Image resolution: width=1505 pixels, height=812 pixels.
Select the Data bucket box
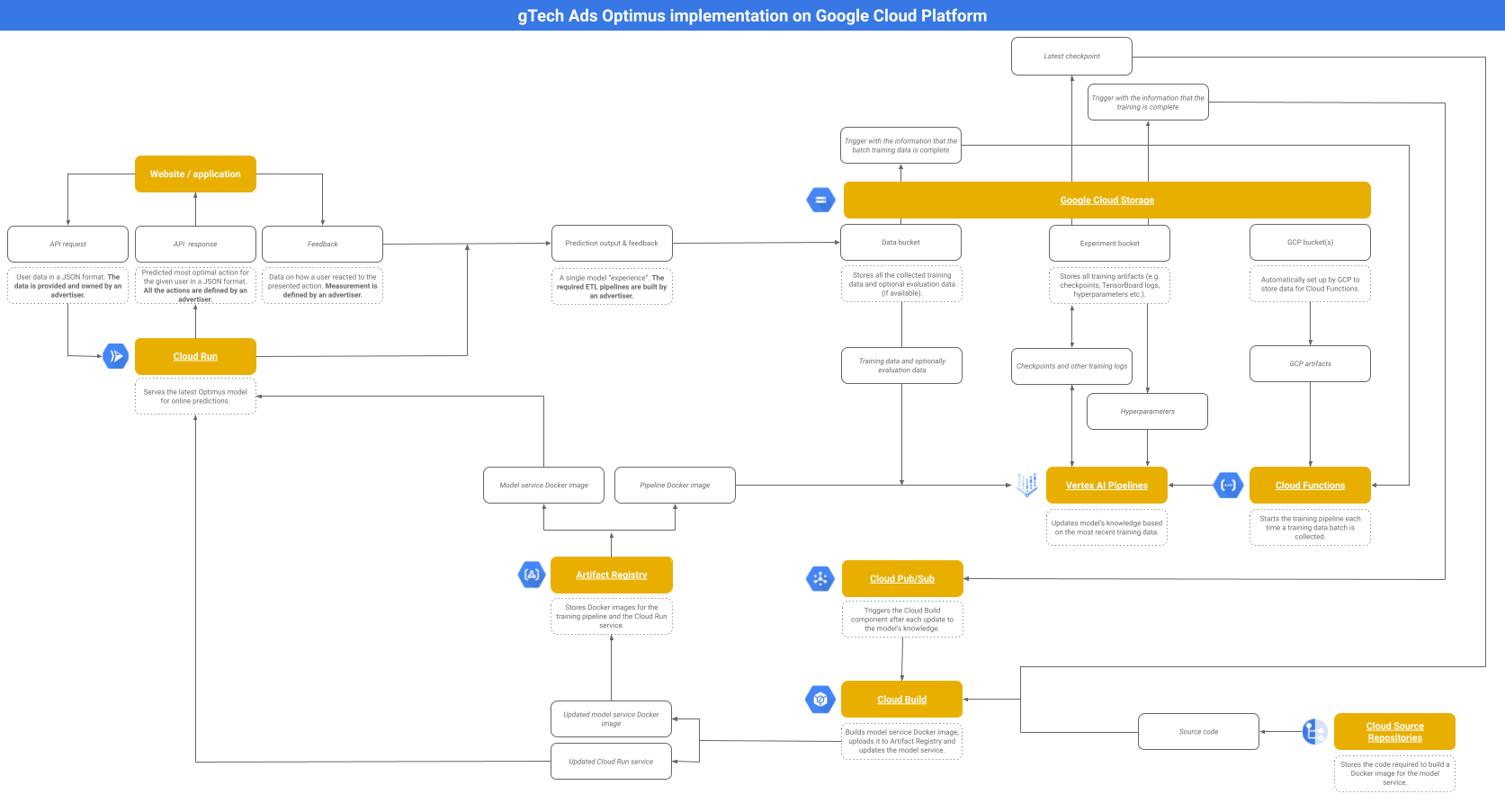tap(900, 242)
